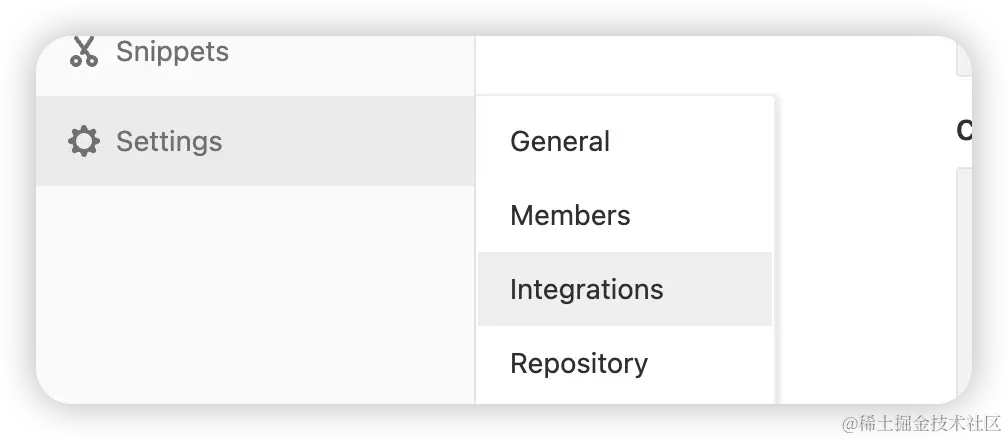Open the Members settings page

point(570,216)
